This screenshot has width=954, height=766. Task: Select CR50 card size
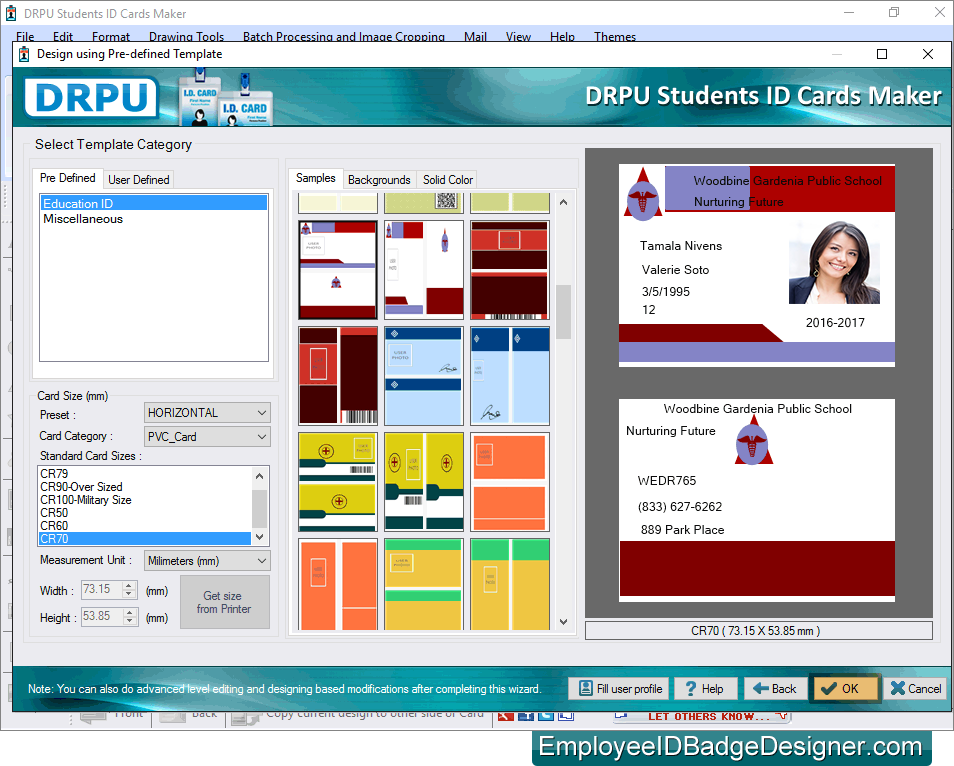point(145,513)
